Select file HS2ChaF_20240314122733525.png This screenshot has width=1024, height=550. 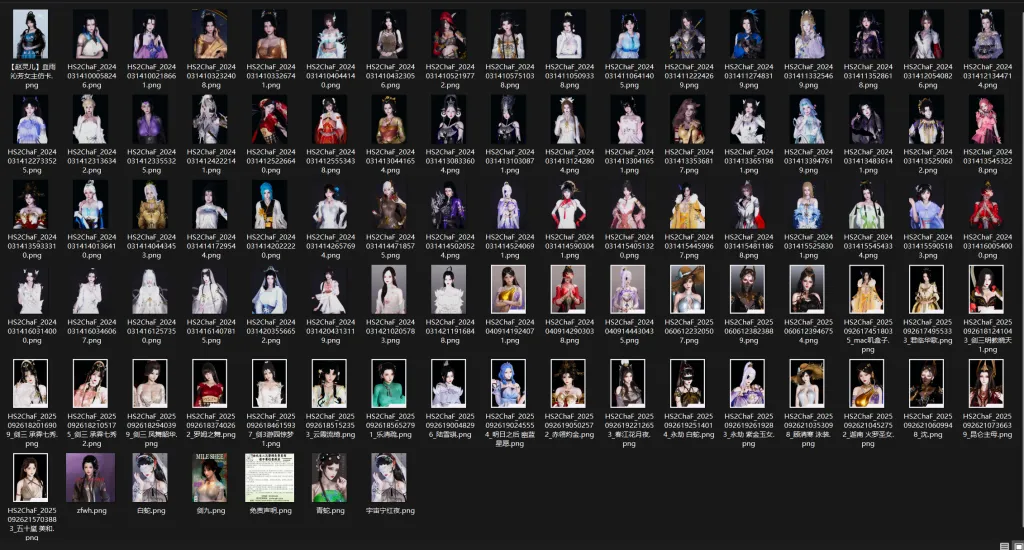click(x=31, y=120)
